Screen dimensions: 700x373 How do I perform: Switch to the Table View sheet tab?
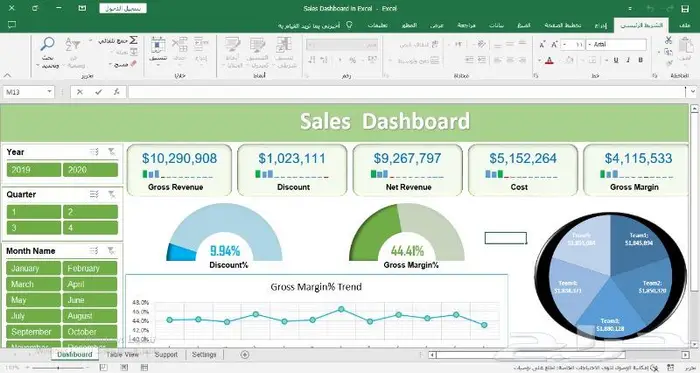[x=123, y=355]
